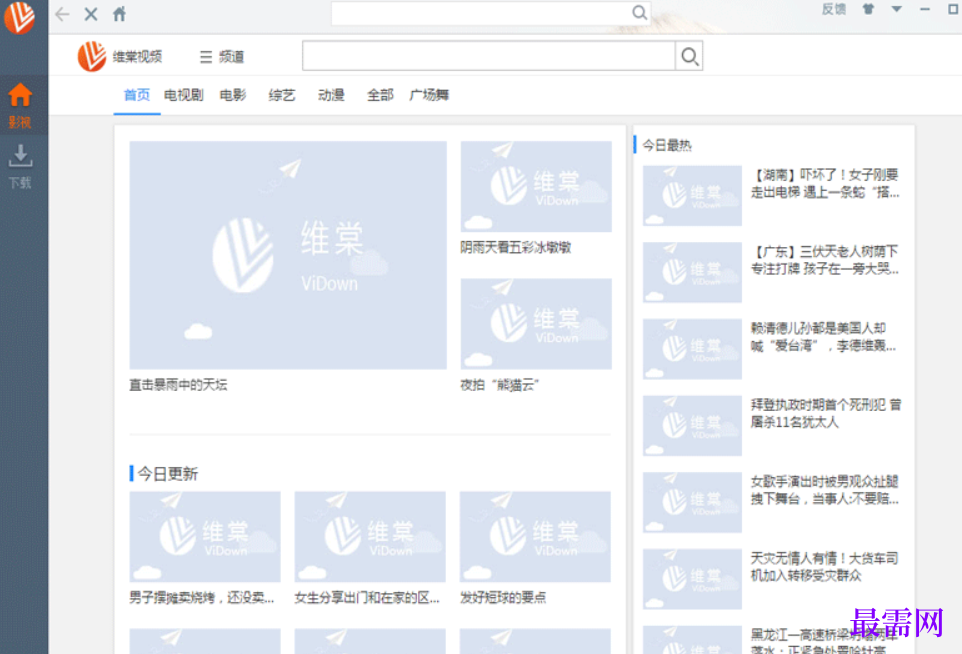The image size is (962, 654).
Task: Click the main search magnifier button
Action: [689, 56]
